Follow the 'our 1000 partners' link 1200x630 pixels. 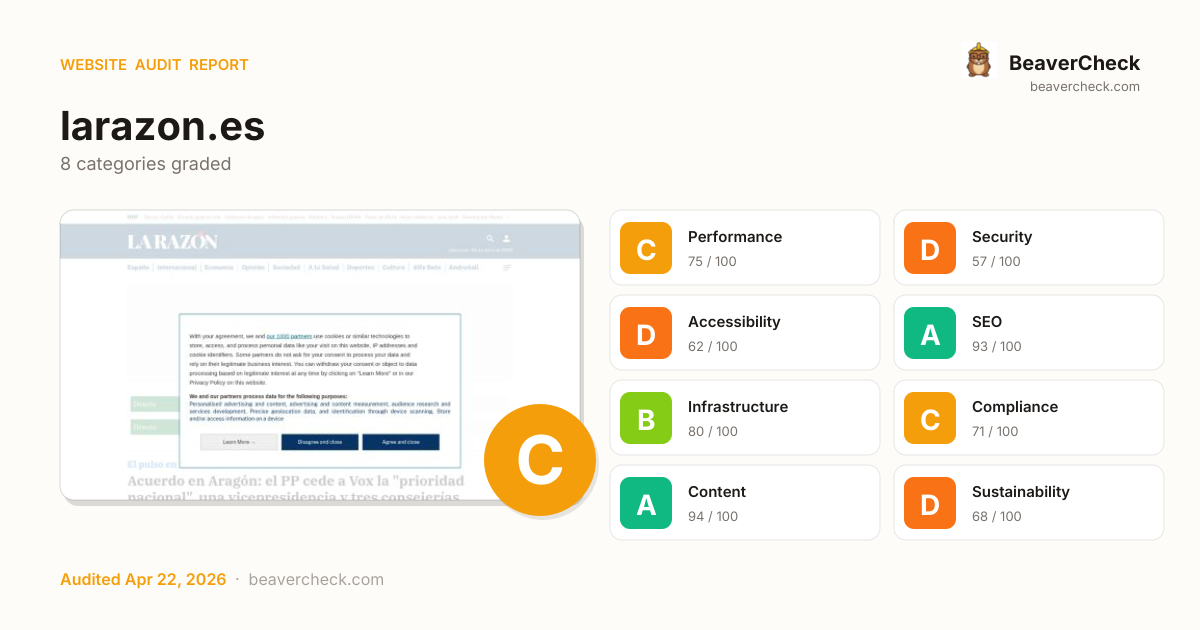pyautogui.click(x=289, y=337)
